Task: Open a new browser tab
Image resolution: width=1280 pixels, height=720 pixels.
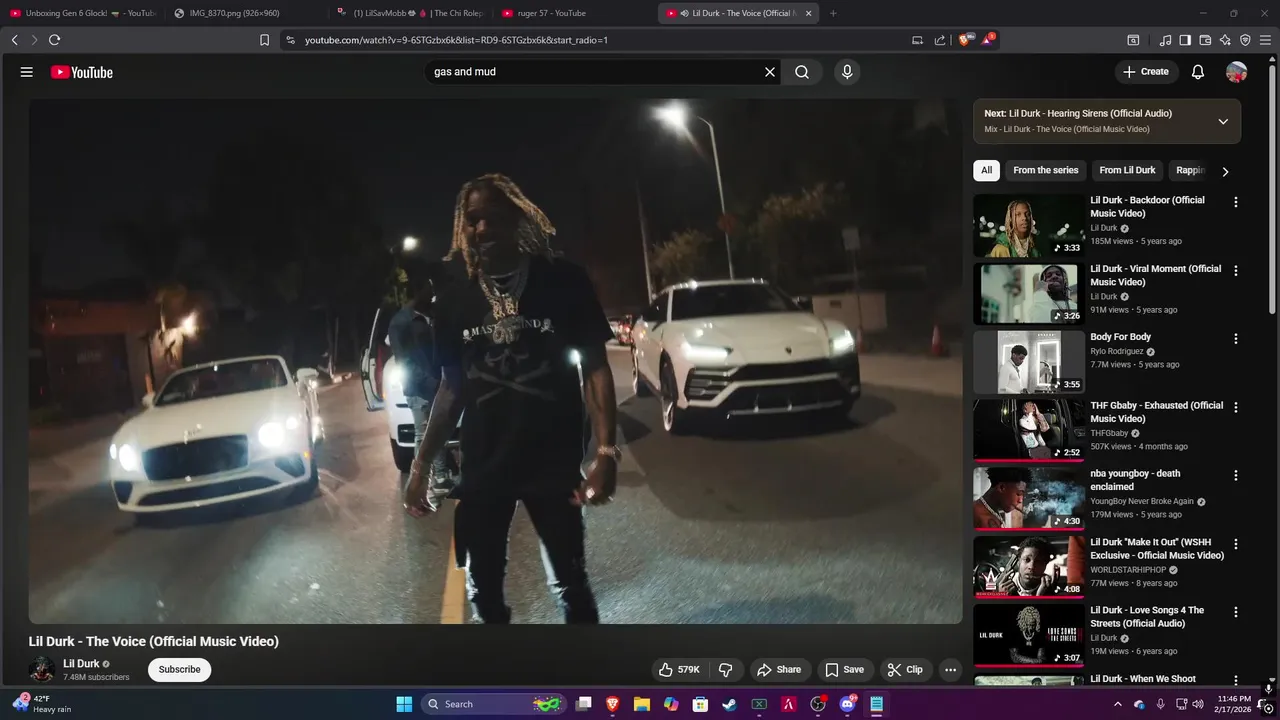Action: [833, 13]
